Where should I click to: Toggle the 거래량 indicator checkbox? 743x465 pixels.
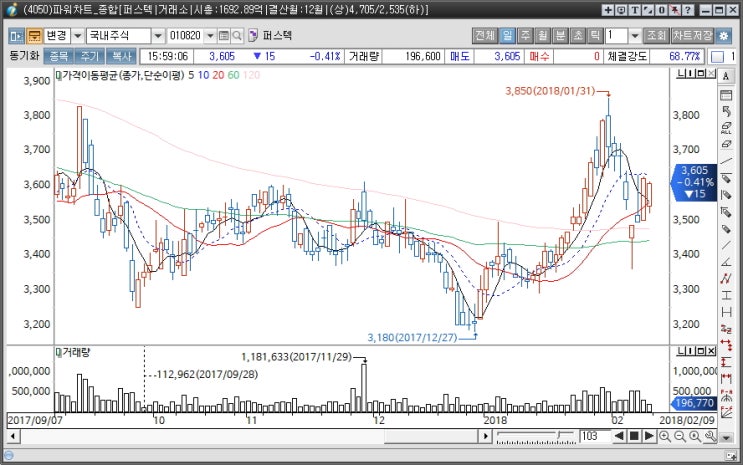point(59,352)
